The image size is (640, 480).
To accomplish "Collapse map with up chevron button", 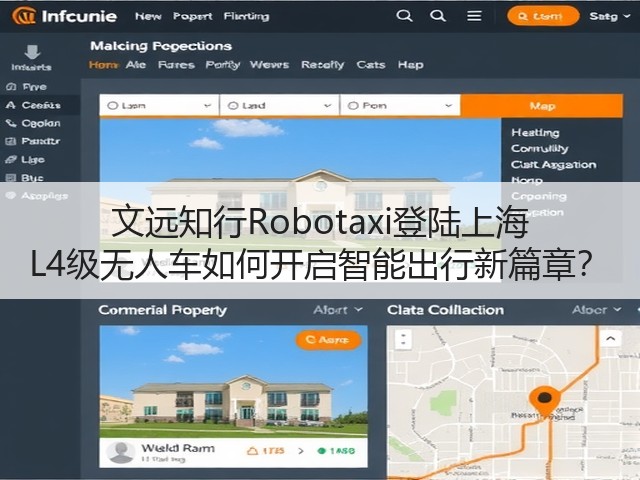I will click(610, 338).
